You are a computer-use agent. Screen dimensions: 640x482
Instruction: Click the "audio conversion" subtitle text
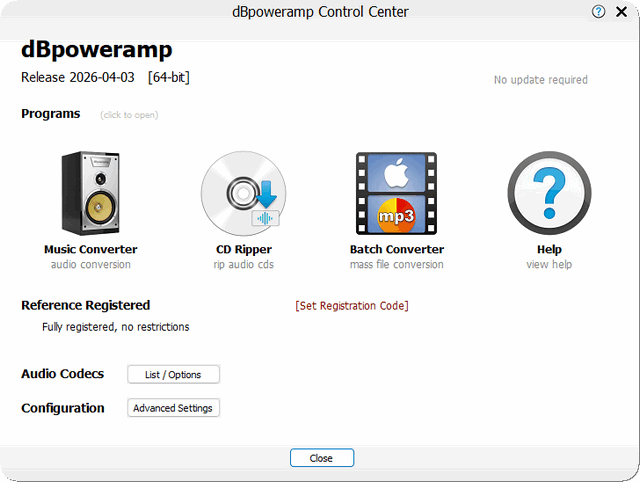[91, 265]
